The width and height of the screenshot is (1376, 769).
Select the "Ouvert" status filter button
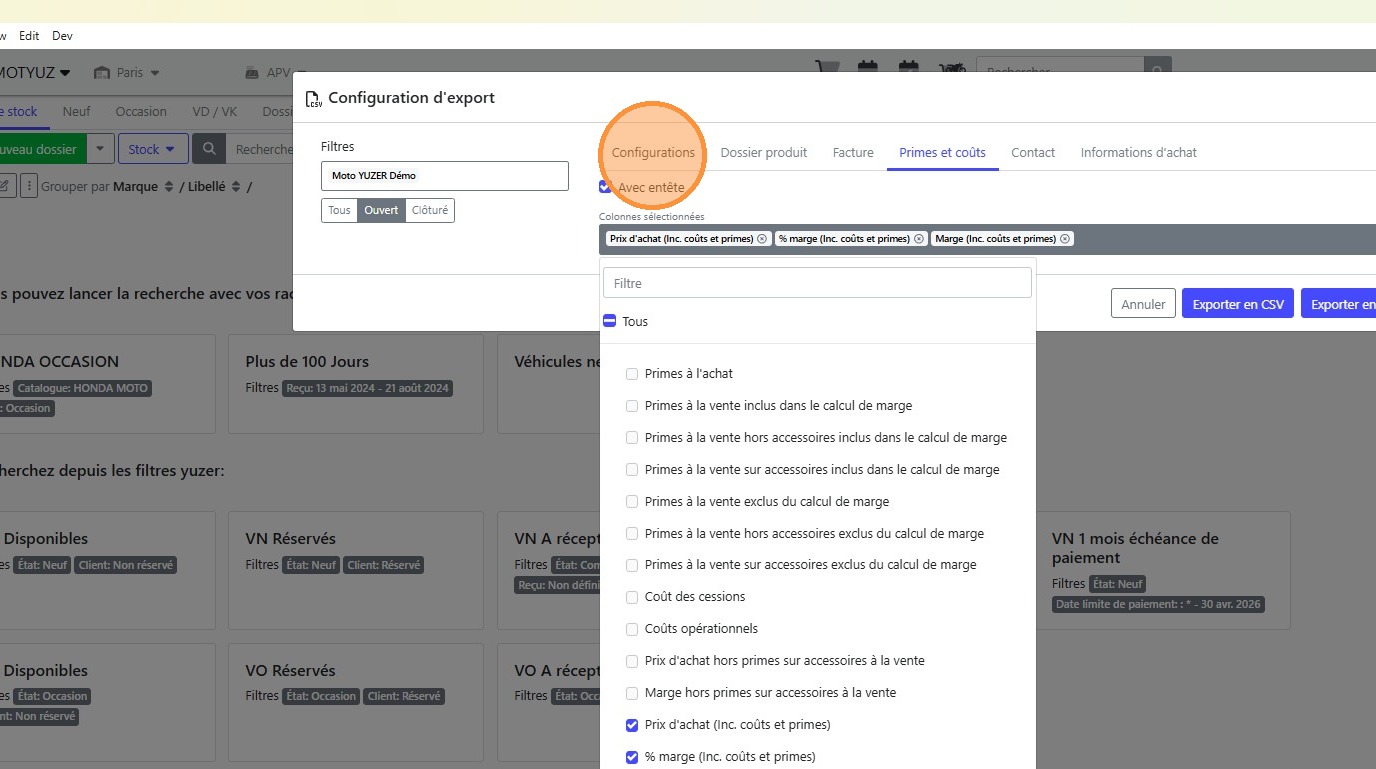point(381,210)
